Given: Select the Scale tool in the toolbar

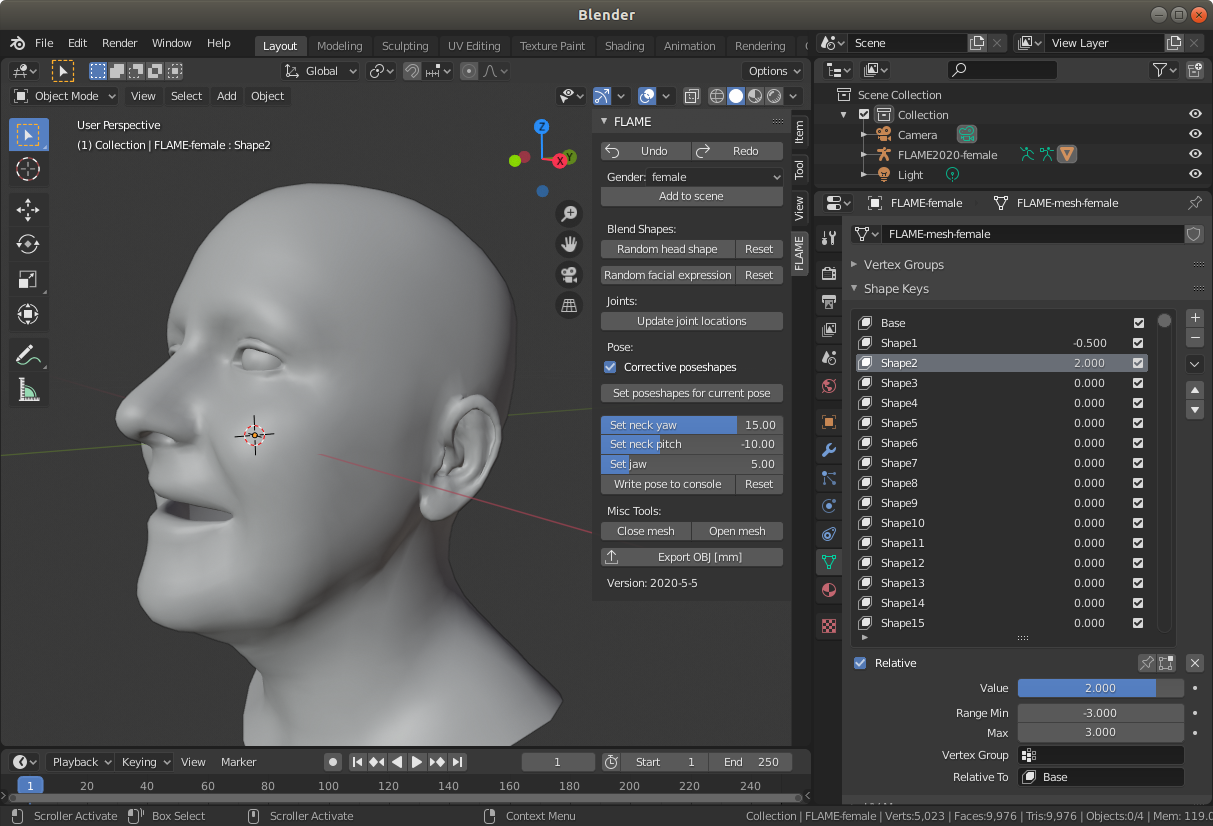Looking at the screenshot, I should [28, 280].
